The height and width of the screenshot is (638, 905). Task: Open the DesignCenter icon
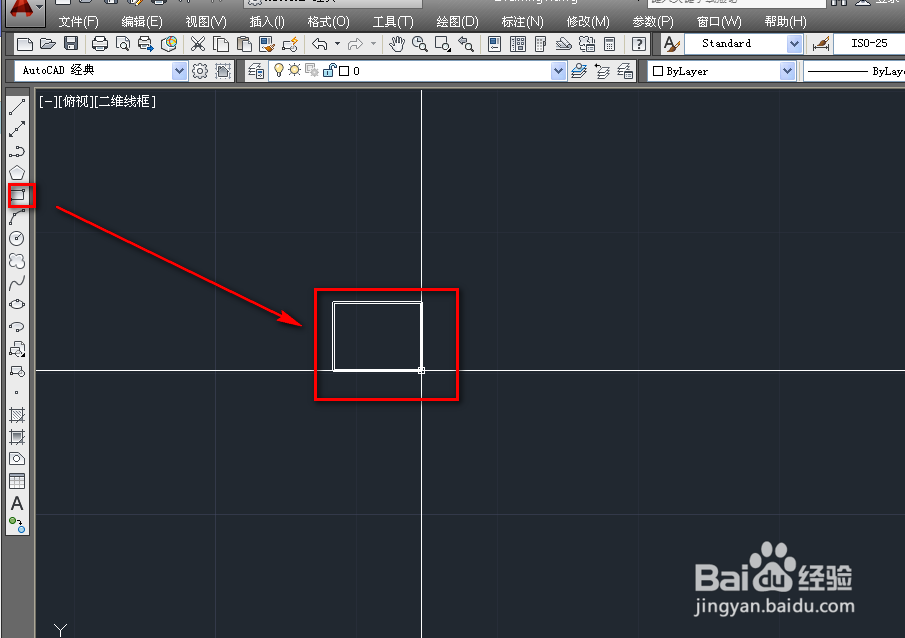[518, 44]
